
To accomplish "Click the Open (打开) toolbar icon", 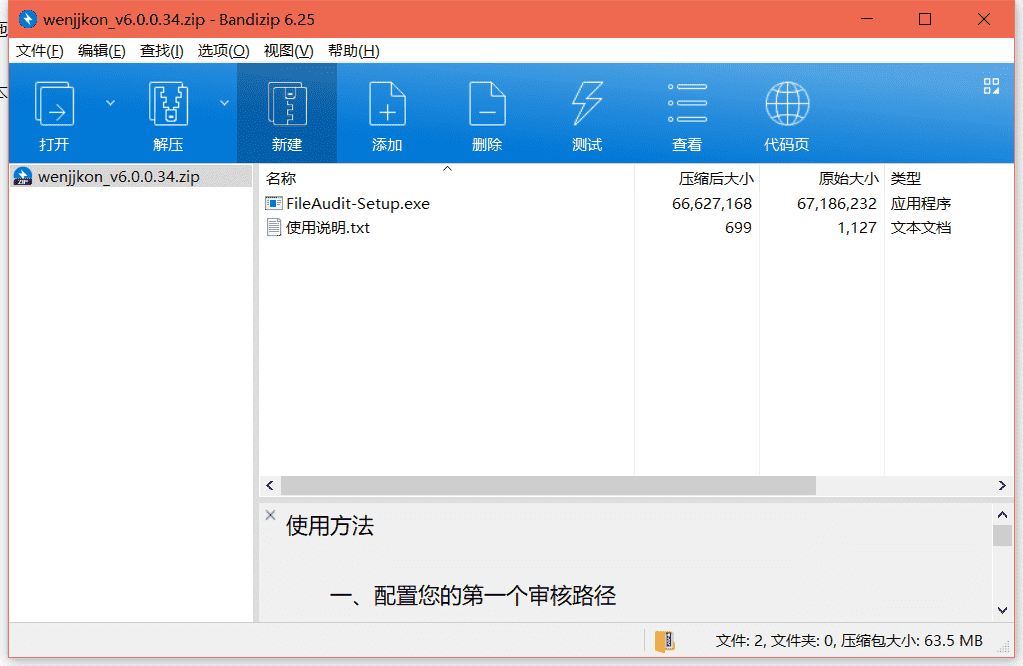I will (x=54, y=104).
